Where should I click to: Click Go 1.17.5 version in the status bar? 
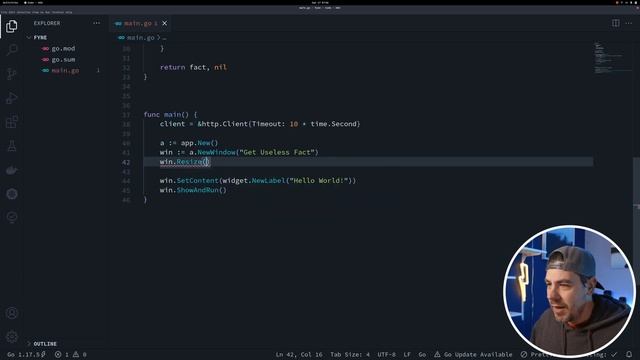pyautogui.click(x=26, y=354)
